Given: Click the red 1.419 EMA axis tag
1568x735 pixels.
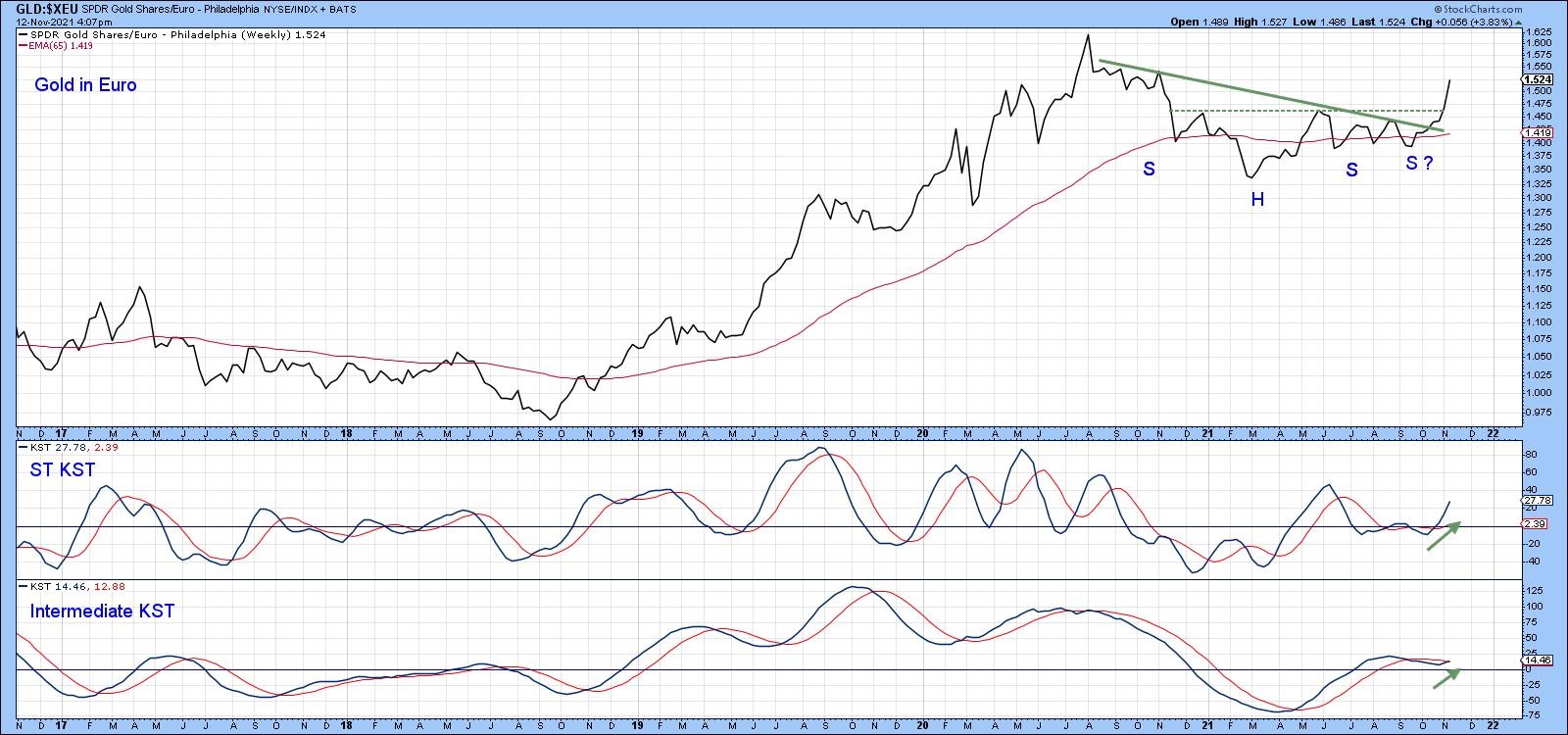Looking at the screenshot, I should click(x=1538, y=132).
